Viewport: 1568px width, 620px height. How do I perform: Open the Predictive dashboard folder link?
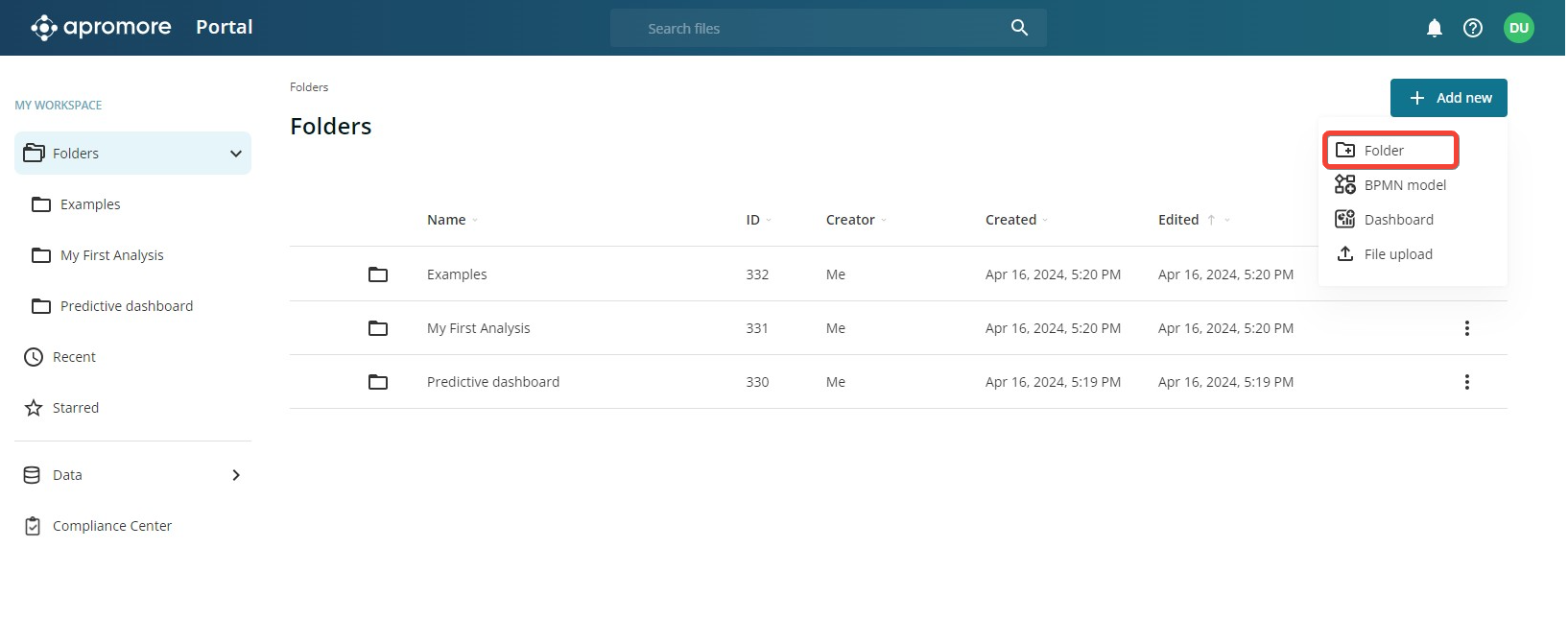(492, 382)
